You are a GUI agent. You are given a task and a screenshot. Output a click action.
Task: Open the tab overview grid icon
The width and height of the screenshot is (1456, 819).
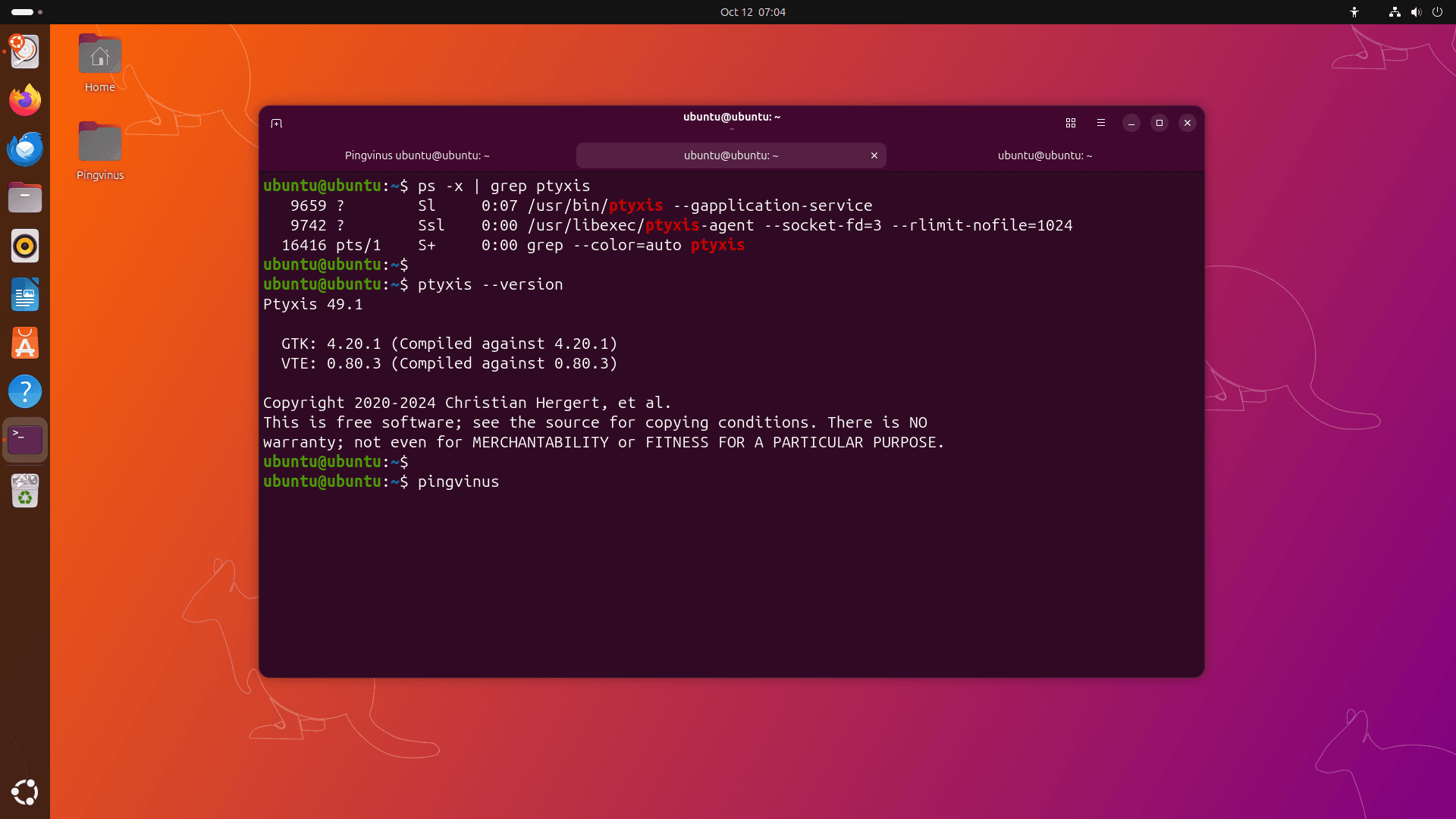click(1071, 123)
